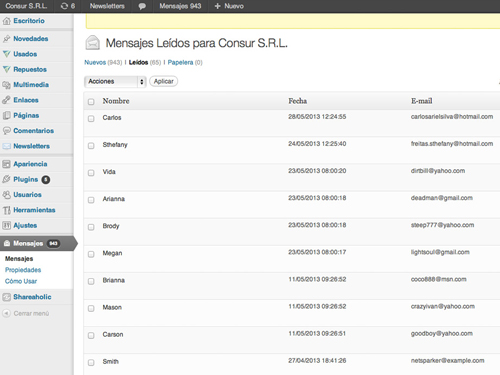
Task: Click the Enlaces chain-link icon
Action: pos(6,100)
